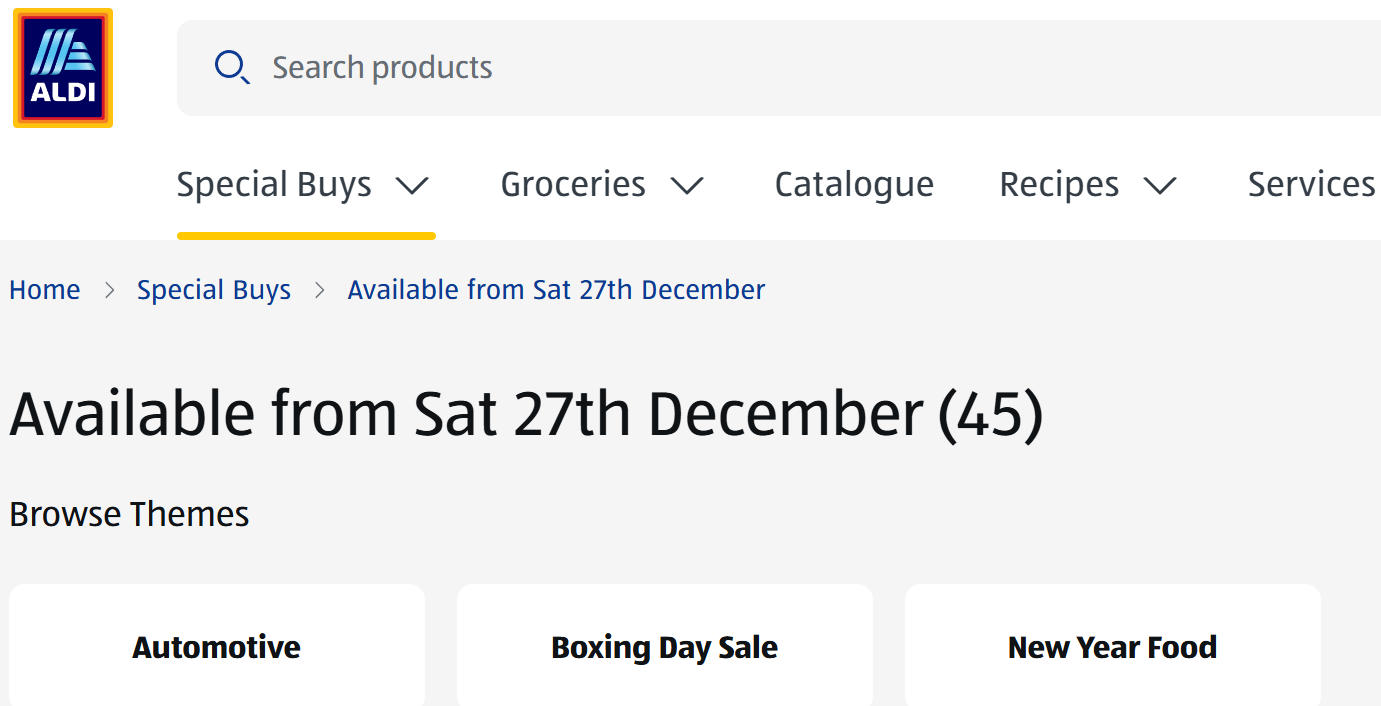This screenshot has height=706, width=1381.
Task: Expand the chevron beside Special Buys
Action: (x=412, y=186)
